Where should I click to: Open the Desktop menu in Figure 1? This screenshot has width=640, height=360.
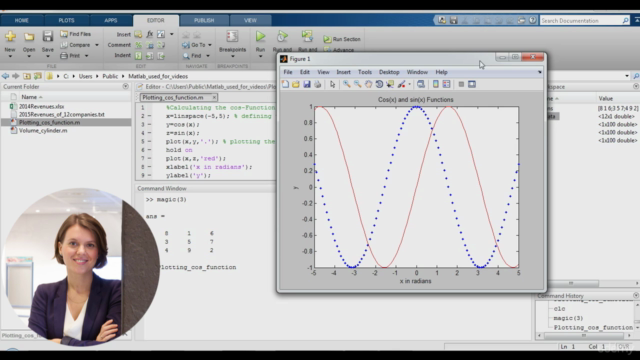point(389,72)
